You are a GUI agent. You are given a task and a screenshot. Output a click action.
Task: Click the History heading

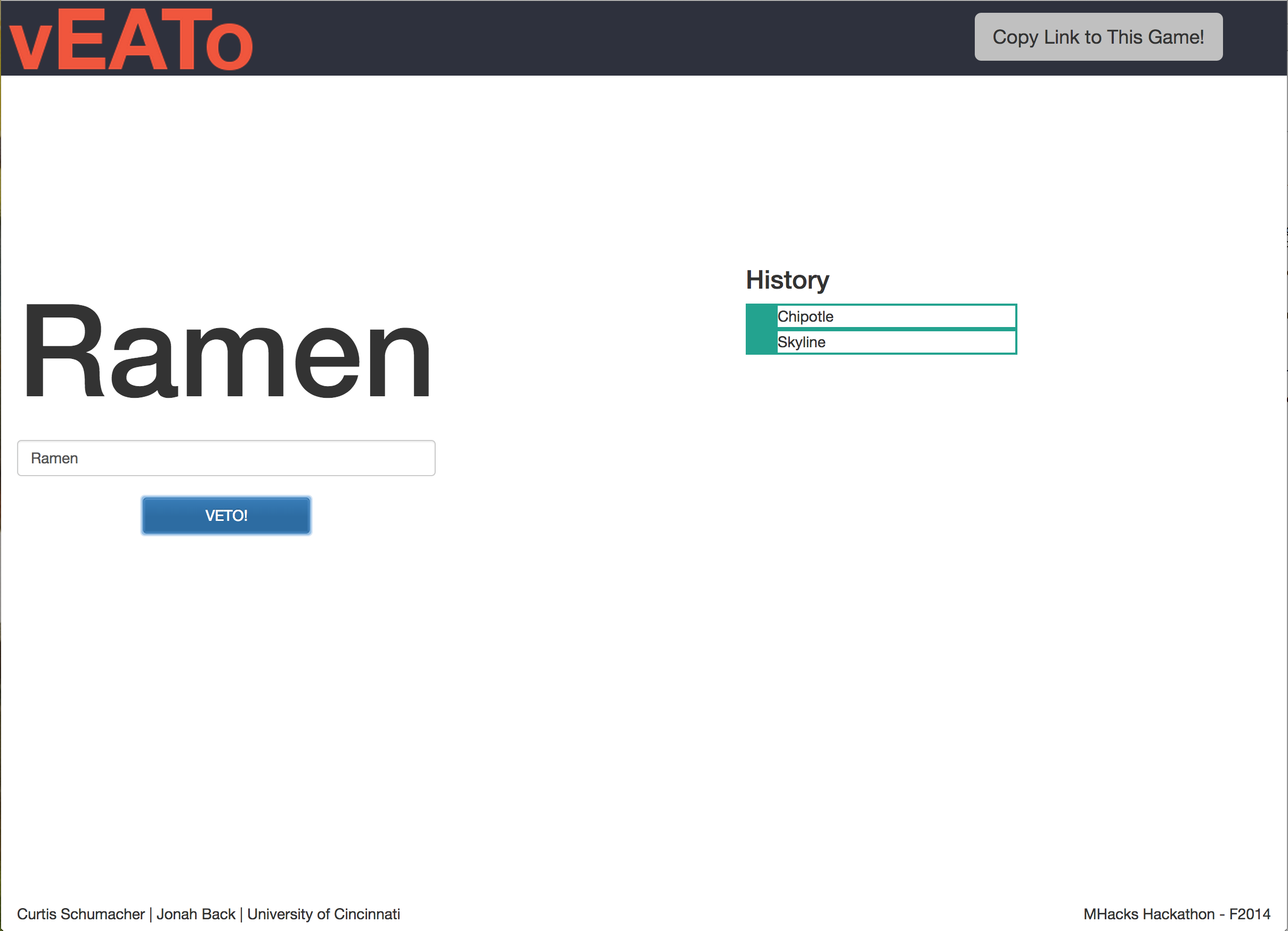[787, 280]
